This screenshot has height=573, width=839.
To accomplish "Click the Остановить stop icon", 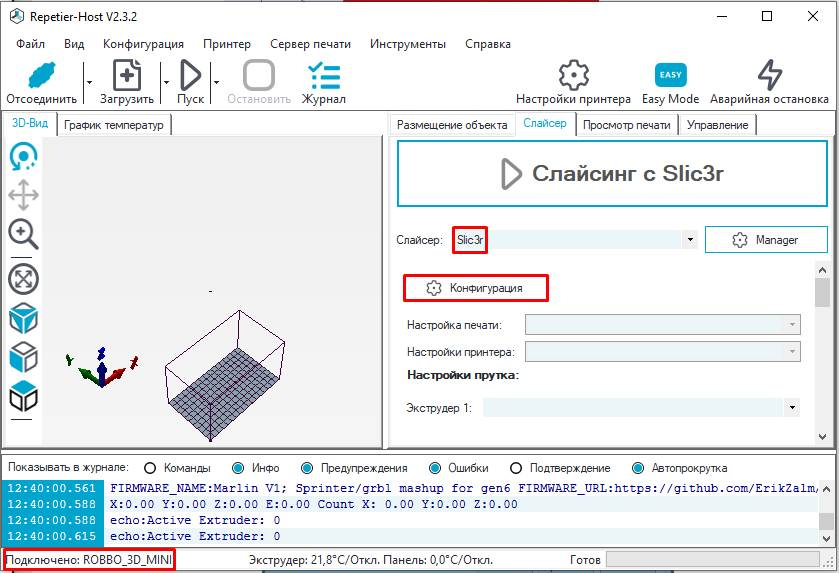I will click(x=259, y=75).
